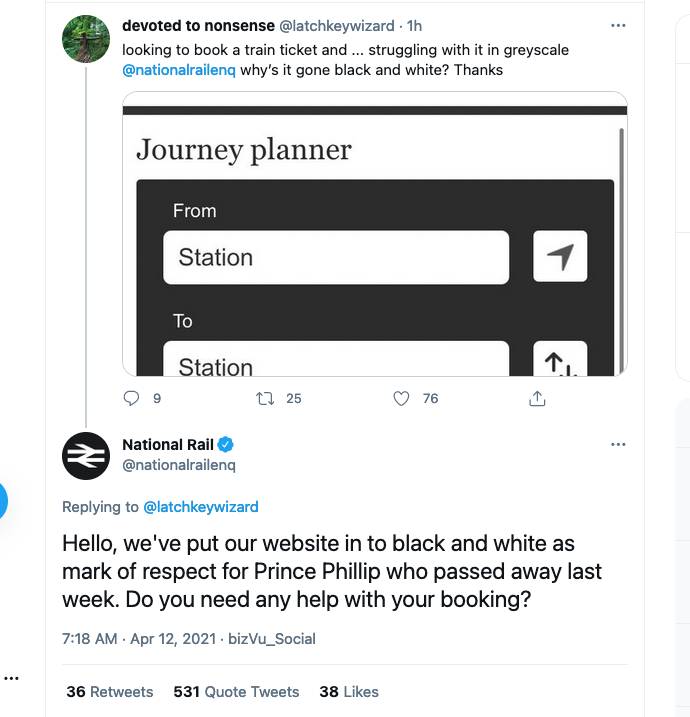Open the @latchkeywizard replying-to link
The image size is (690, 717).
(x=201, y=507)
